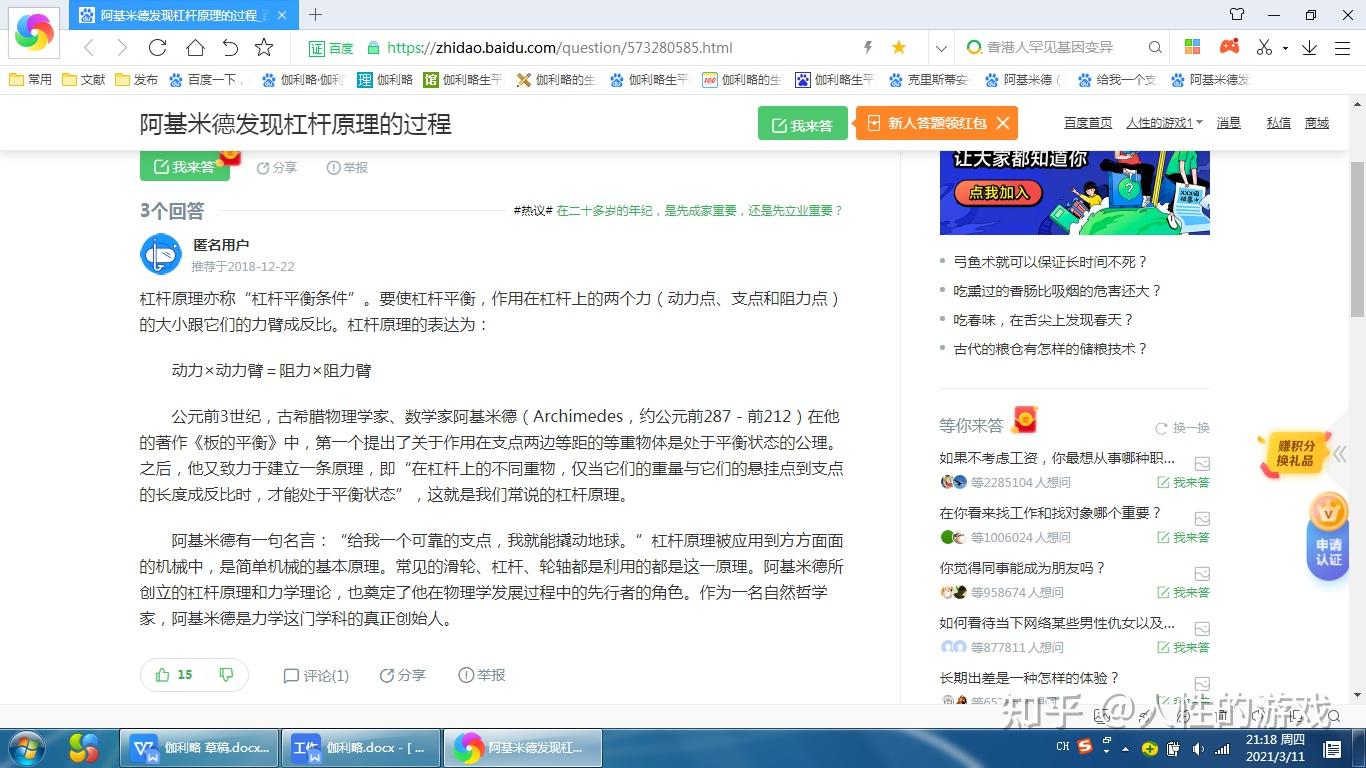Select the scissors screenshot tool

coord(1263,47)
